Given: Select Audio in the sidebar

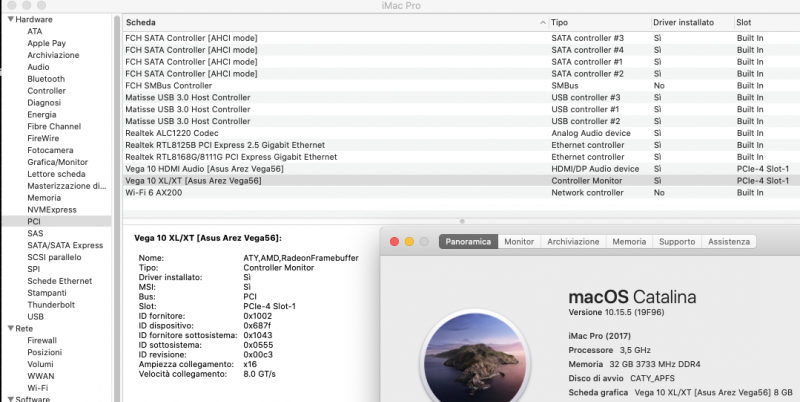Looking at the screenshot, I should pyautogui.click(x=38, y=67).
